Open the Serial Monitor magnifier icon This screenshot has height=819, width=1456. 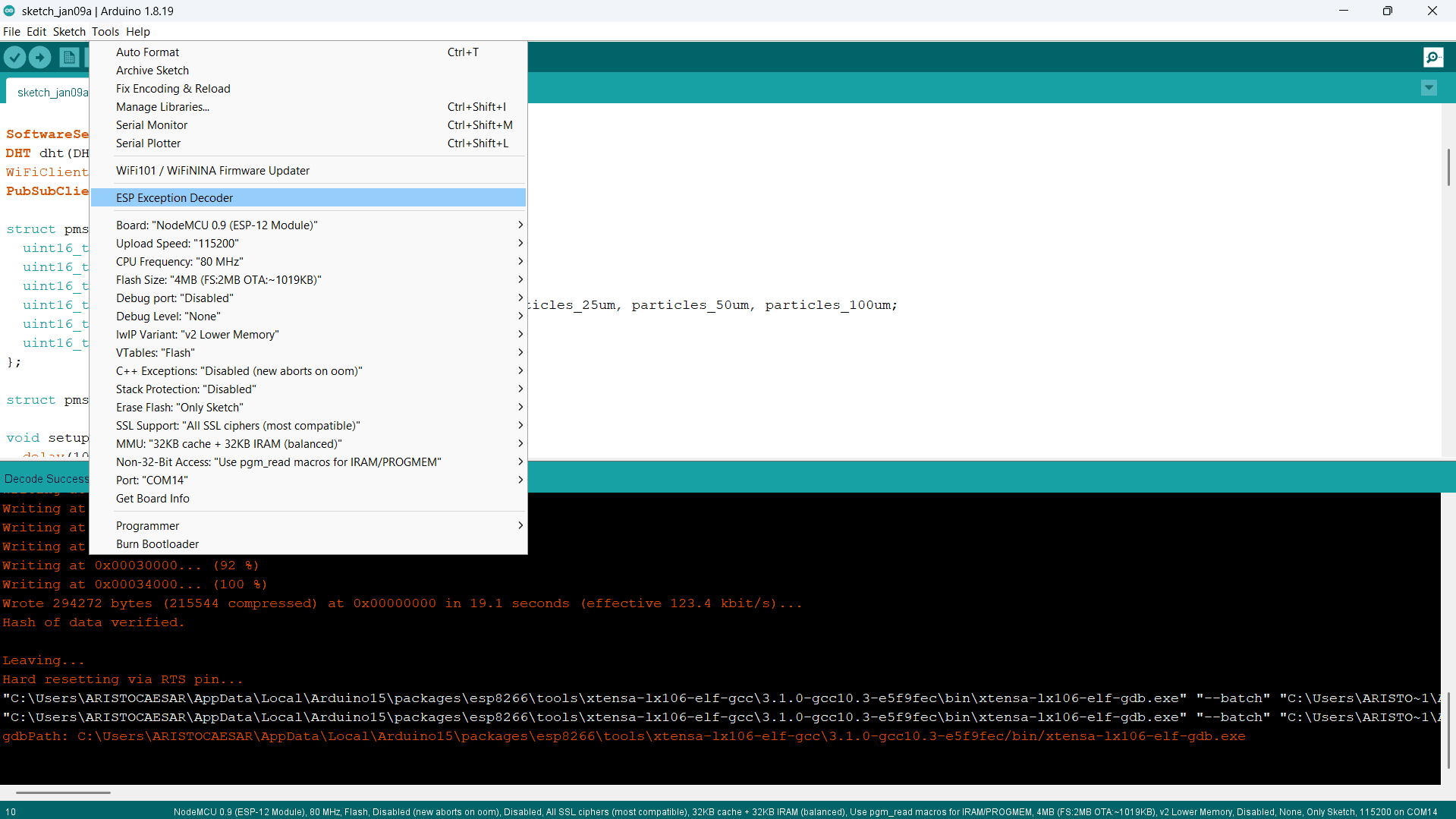[1432, 57]
